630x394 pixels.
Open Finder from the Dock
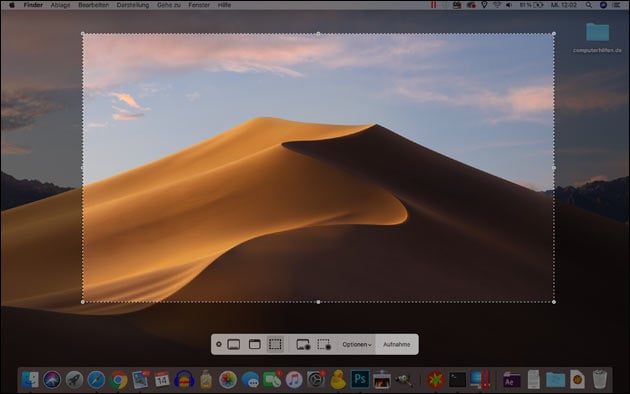pos(31,380)
